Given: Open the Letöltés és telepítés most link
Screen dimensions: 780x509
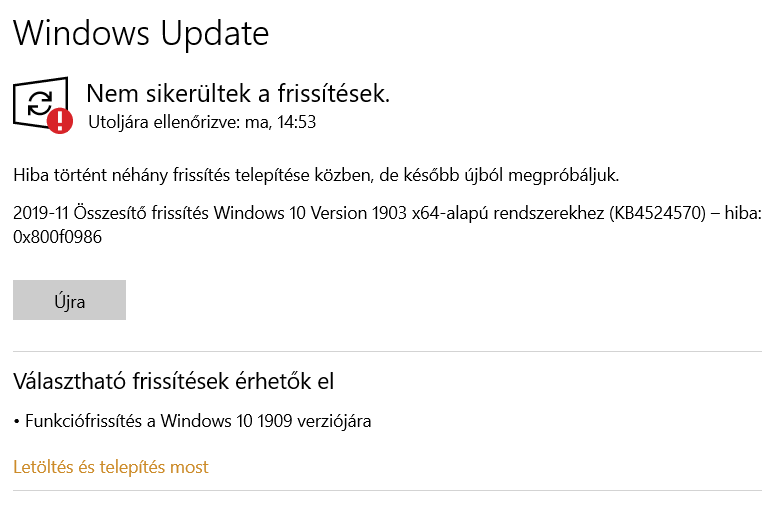Looking at the screenshot, I should point(110,467).
